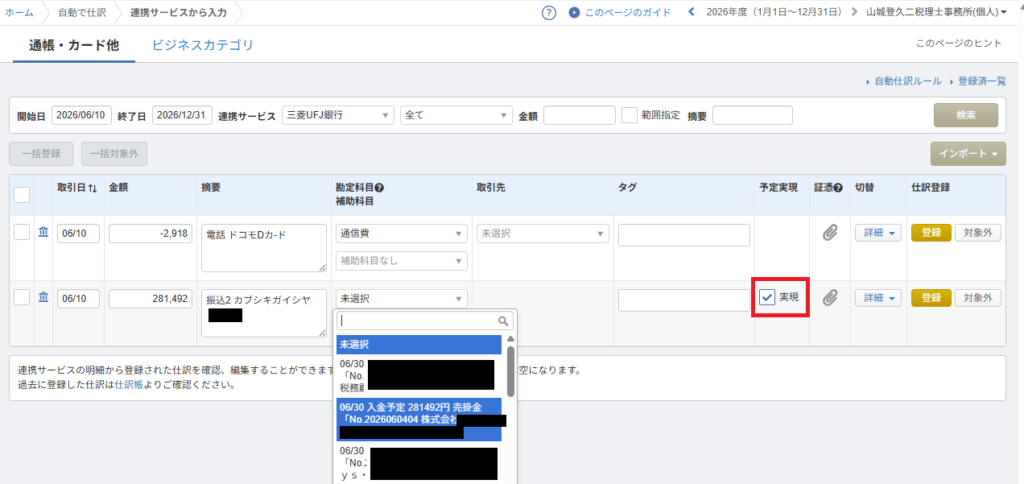Click tag field in 281,492 row
This screenshot has width=1024, height=484.
684,300
